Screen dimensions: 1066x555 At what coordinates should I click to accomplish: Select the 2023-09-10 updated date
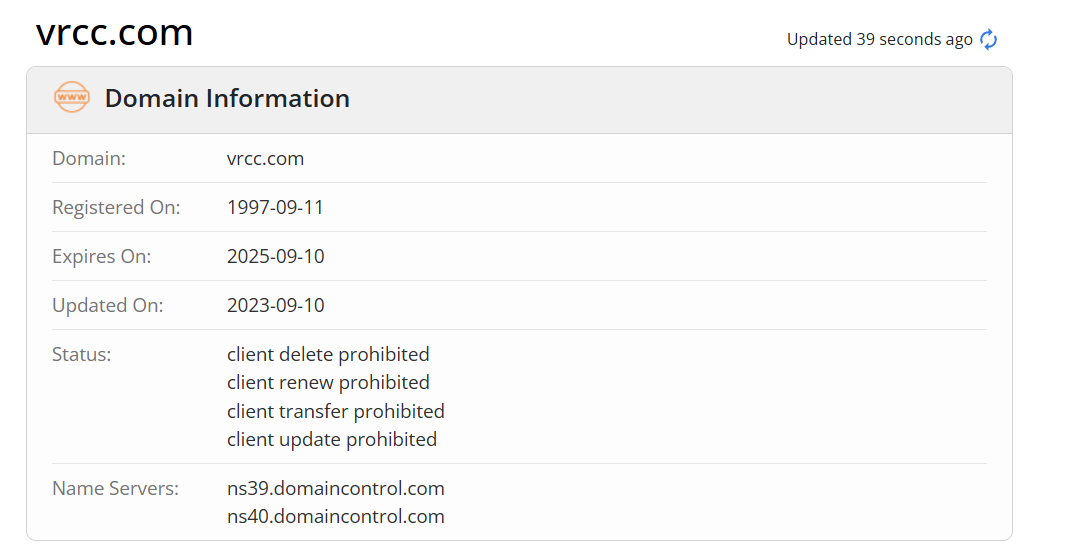click(275, 305)
